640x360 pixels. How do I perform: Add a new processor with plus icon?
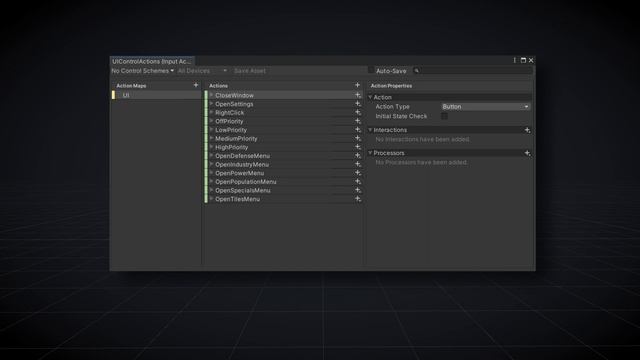click(x=527, y=153)
